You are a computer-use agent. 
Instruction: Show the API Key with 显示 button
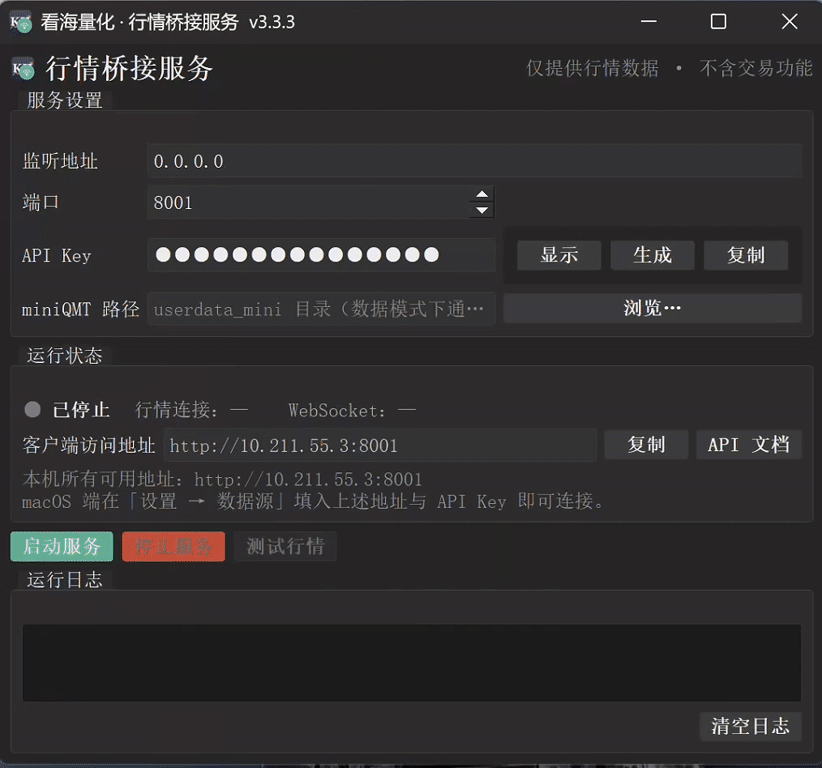point(559,255)
